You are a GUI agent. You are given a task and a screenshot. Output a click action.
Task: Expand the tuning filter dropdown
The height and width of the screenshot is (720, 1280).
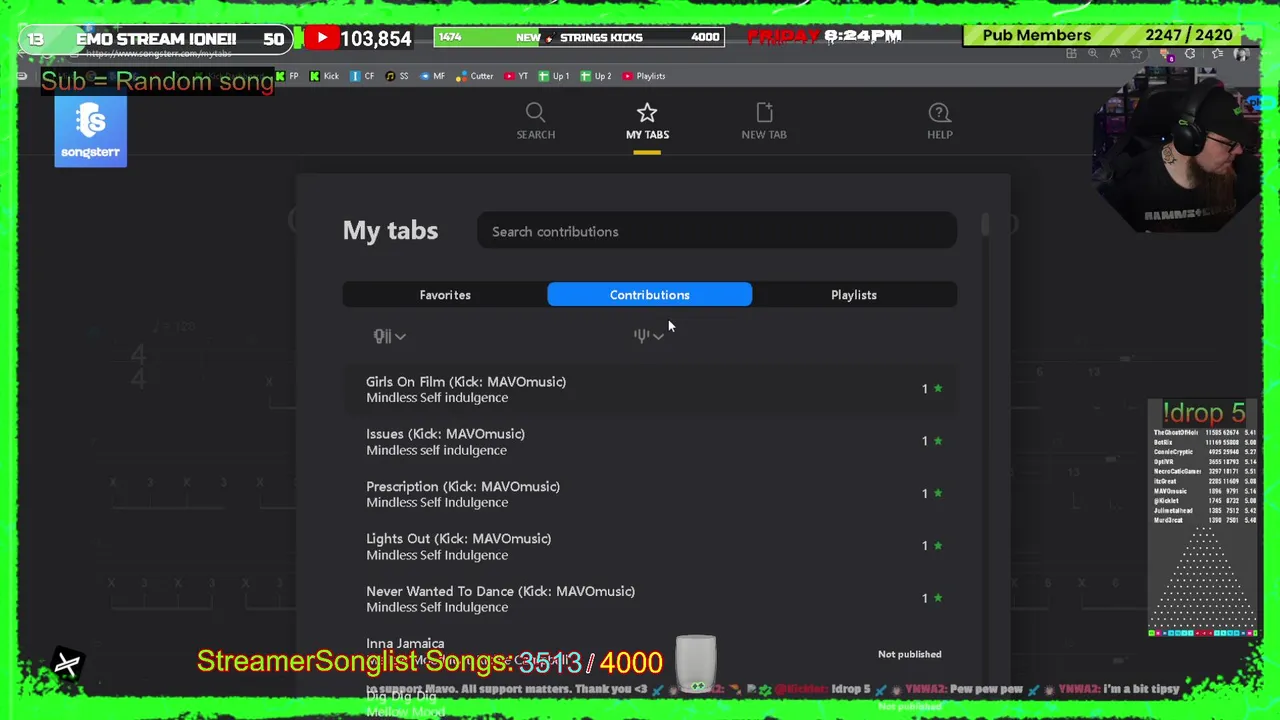click(649, 336)
